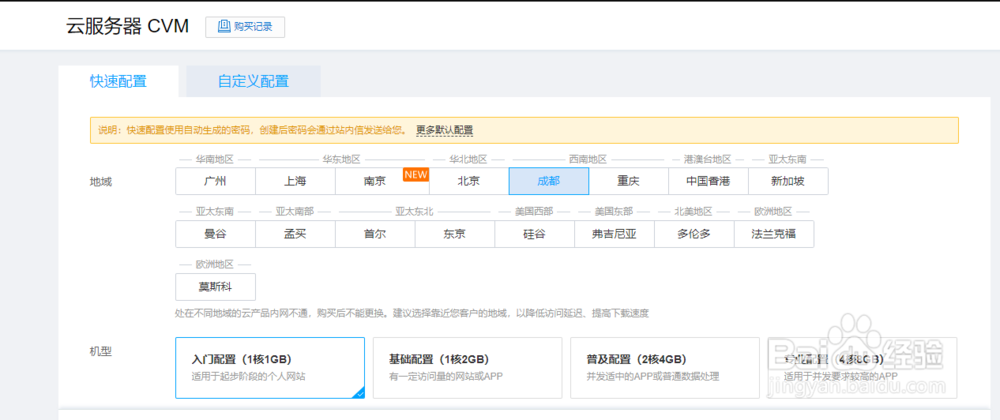This screenshot has width=1000, height=420.
Task: Click the 华东地区 group heading
Action: [342, 159]
